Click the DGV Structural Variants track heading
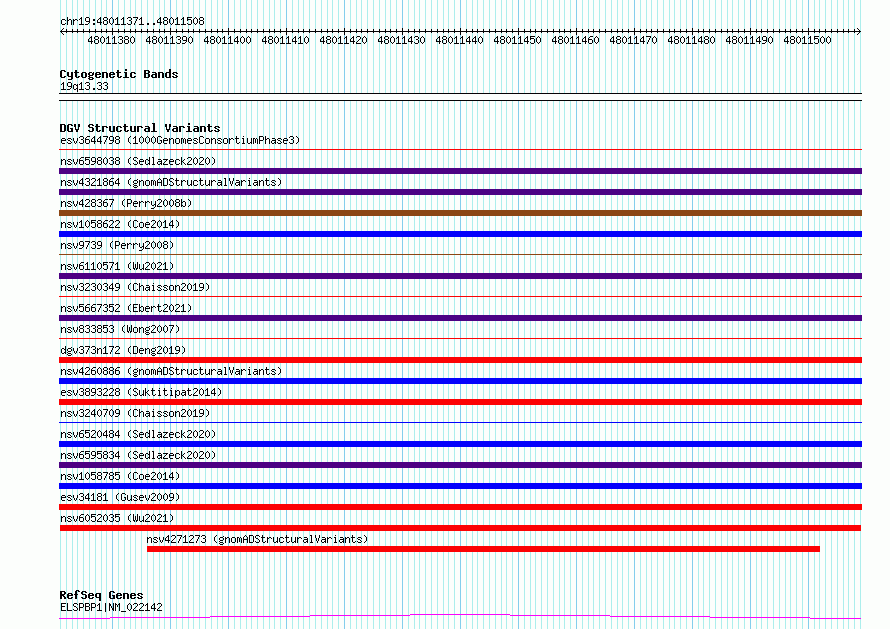 click(140, 128)
